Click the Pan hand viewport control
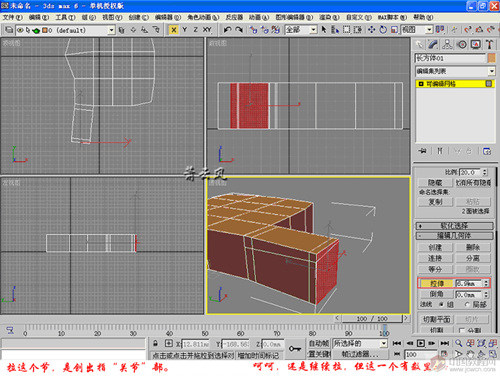 pyautogui.click(x=470, y=354)
